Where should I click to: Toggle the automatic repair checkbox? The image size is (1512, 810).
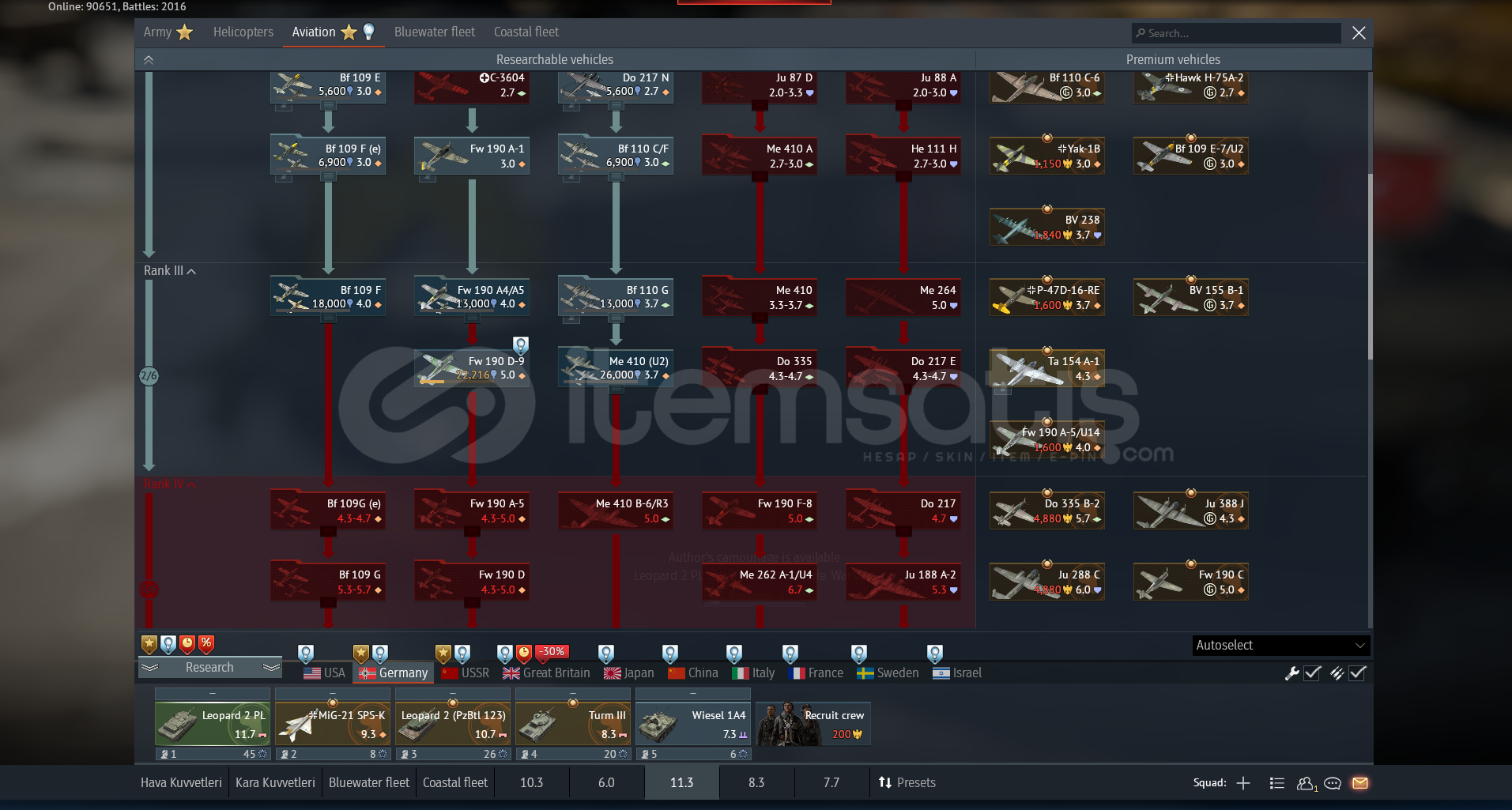[1313, 673]
